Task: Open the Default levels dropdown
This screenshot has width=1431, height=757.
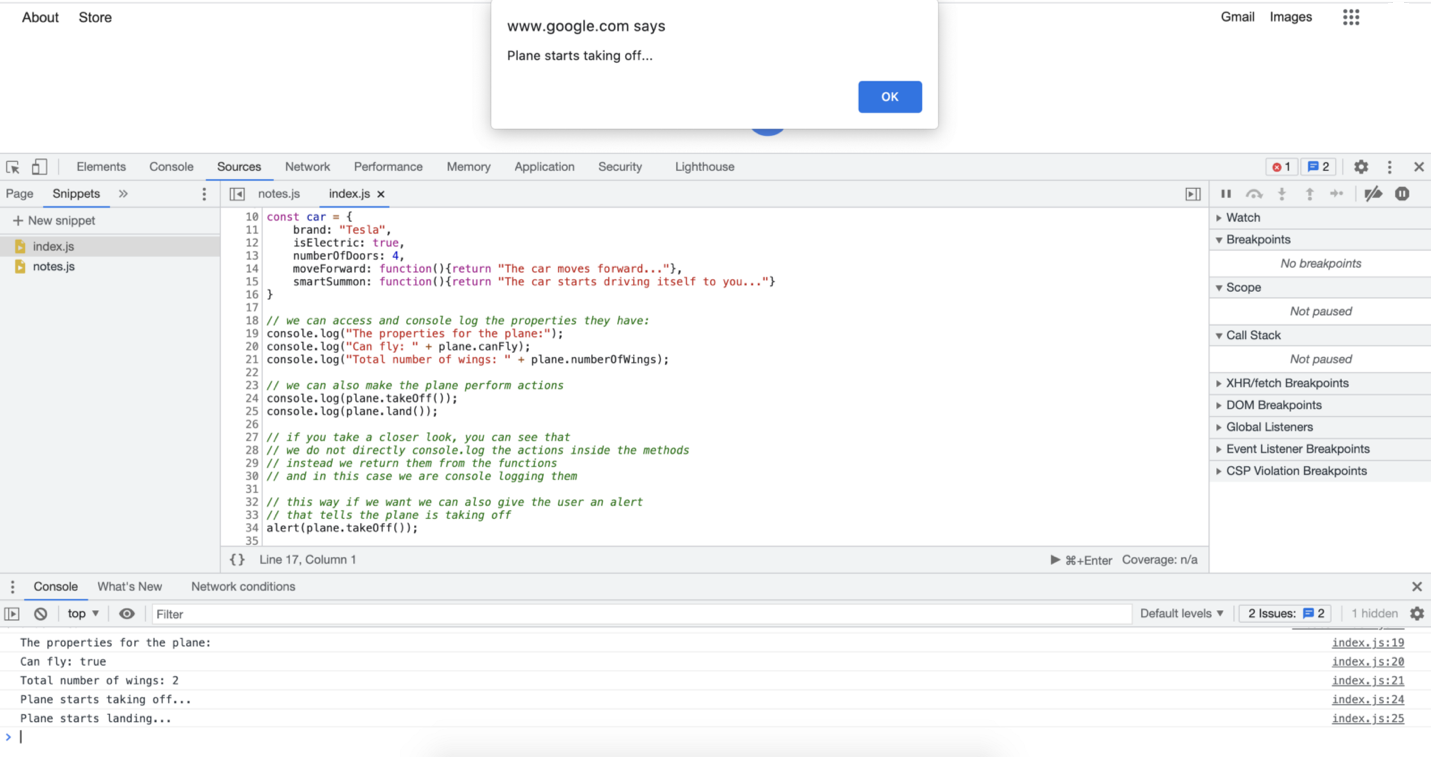Action: pos(1181,614)
